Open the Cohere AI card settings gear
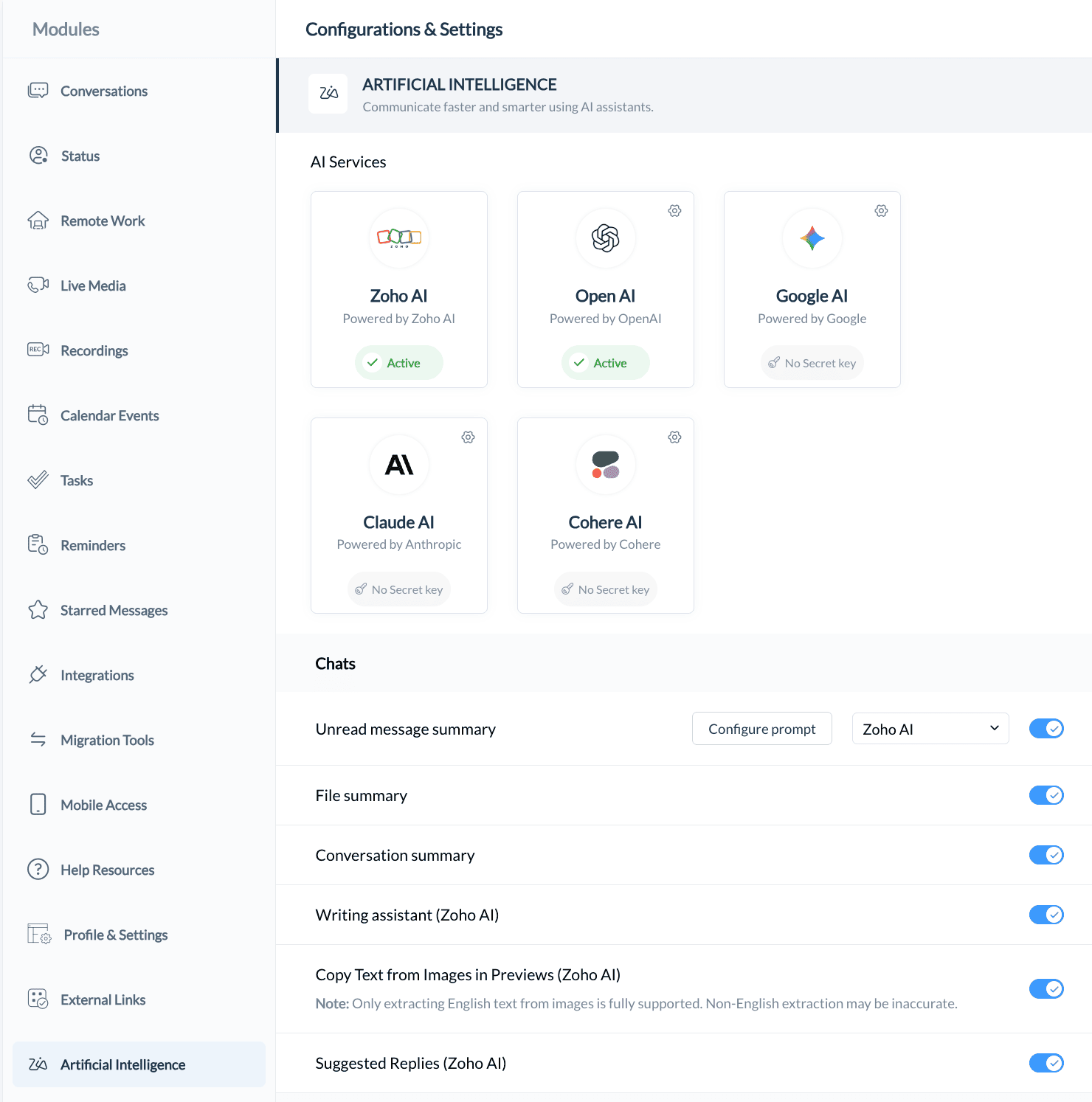Image resolution: width=1092 pixels, height=1102 pixels. click(674, 437)
